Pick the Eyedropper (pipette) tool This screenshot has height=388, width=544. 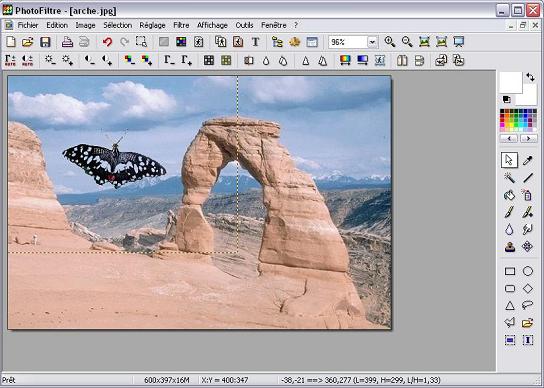pos(528,160)
